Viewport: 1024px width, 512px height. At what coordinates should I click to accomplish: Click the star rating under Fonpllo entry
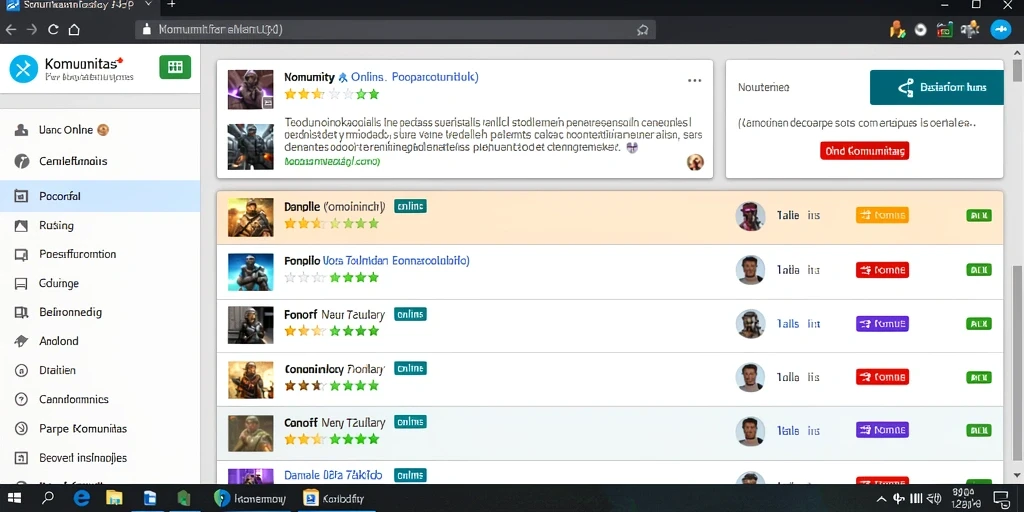click(x=332, y=277)
